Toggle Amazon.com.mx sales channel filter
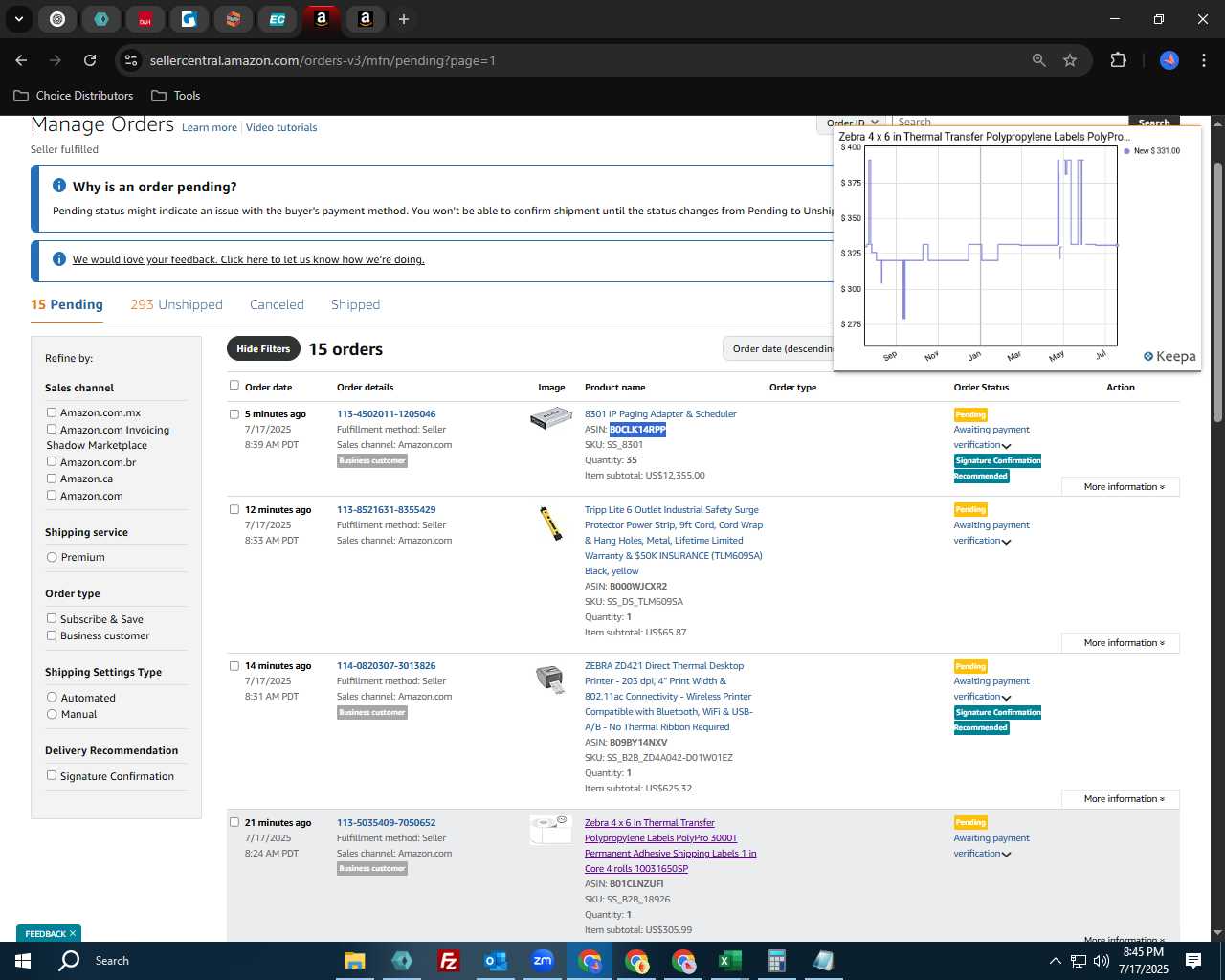This screenshot has height=980, width=1225. click(x=52, y=412)
